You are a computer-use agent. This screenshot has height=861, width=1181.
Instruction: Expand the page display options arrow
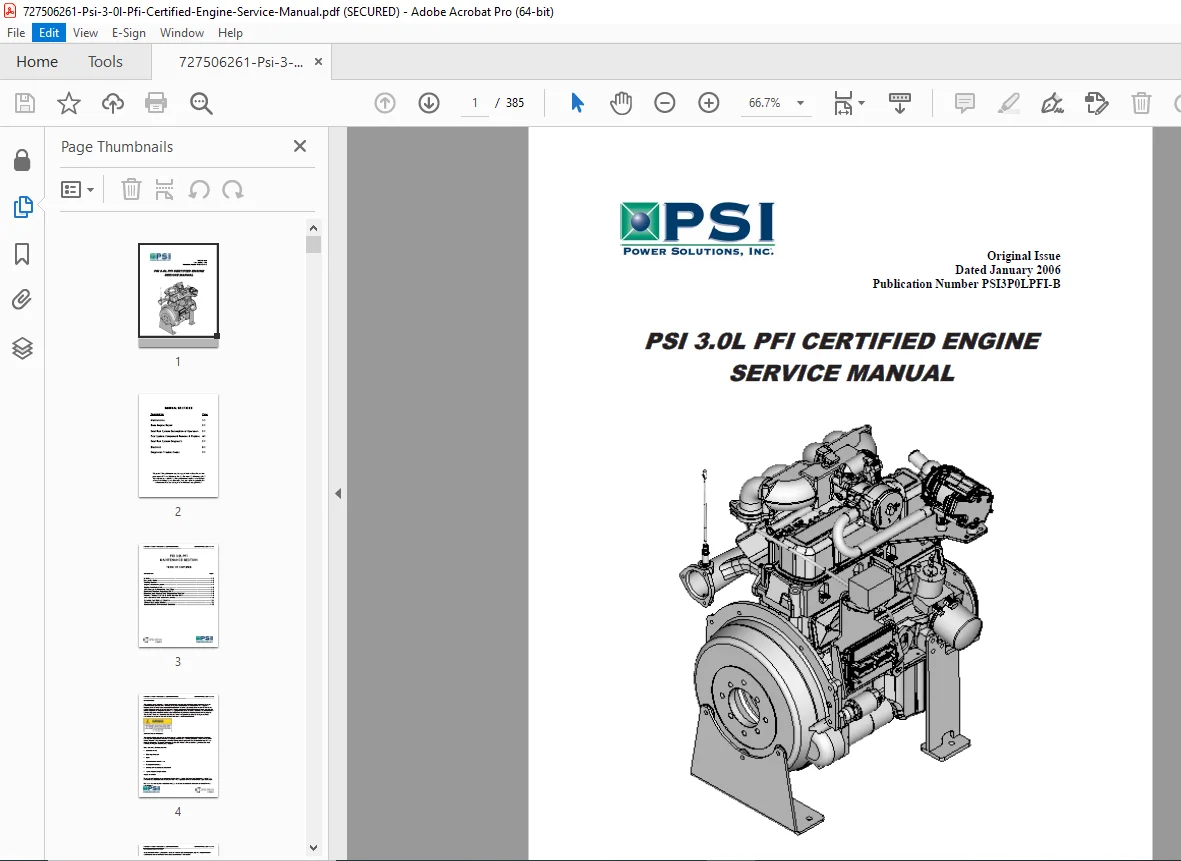tap(862, 103)
